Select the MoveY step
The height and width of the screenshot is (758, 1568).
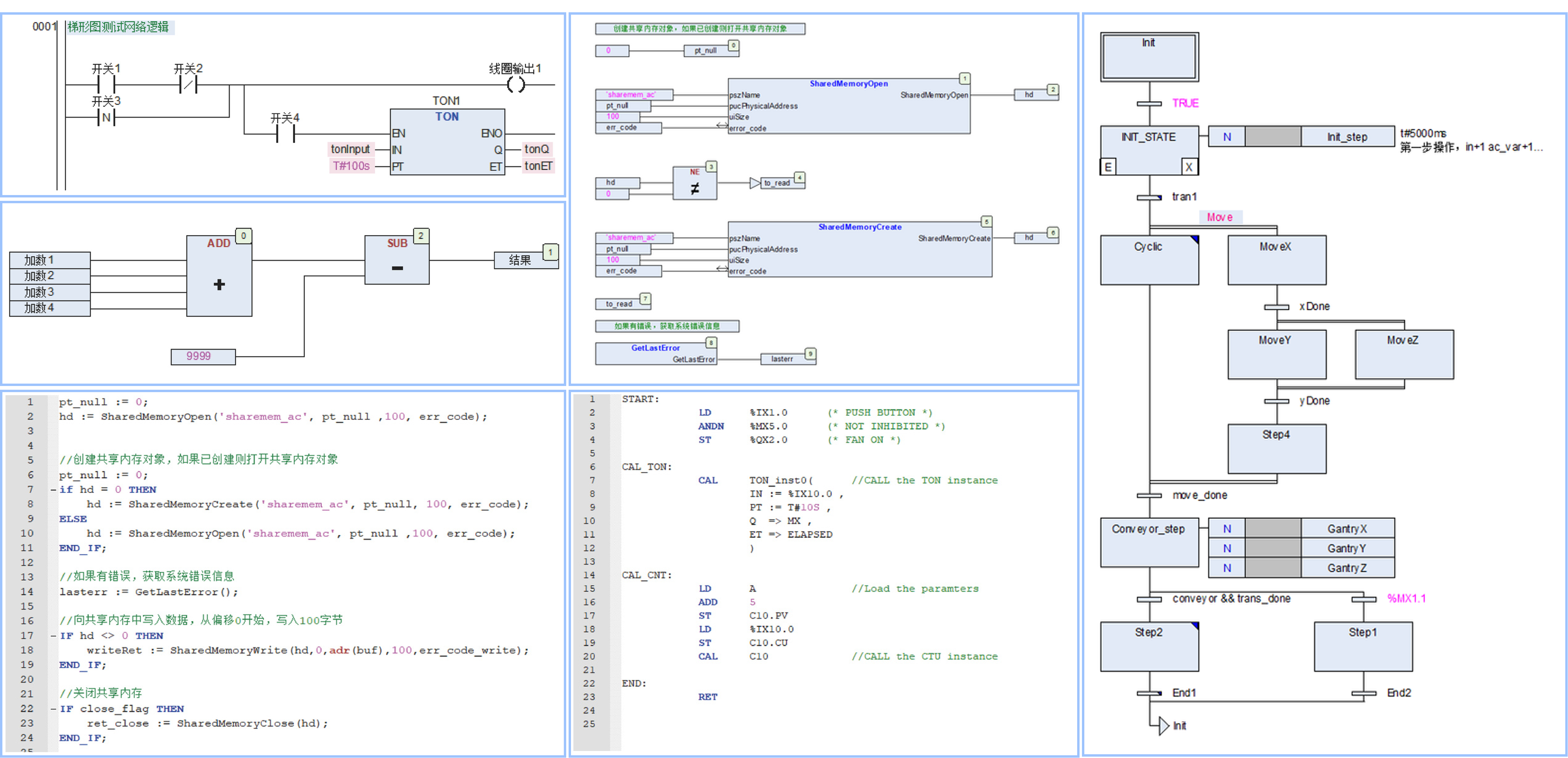coord(1276,355)
